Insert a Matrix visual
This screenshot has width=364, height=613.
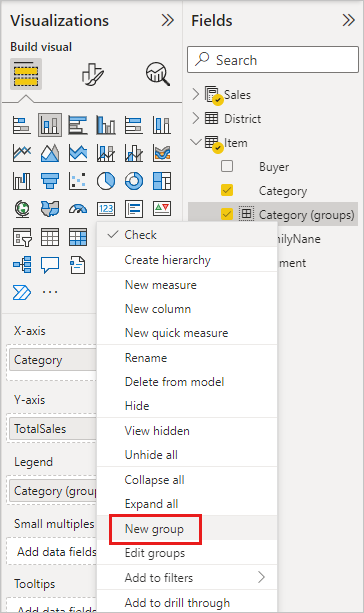coord(78,237)
